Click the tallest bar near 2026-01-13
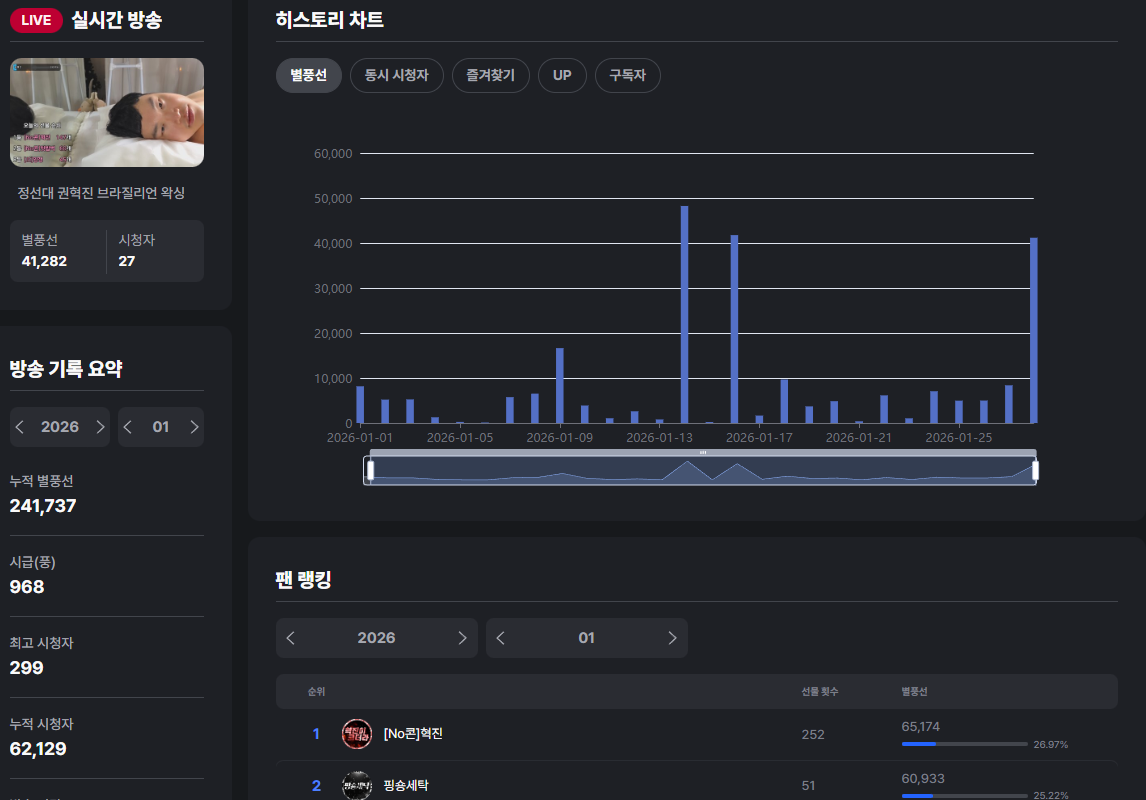Viewport: 1146px width, 800px height. pyautogui.click(x=684, y=314)
